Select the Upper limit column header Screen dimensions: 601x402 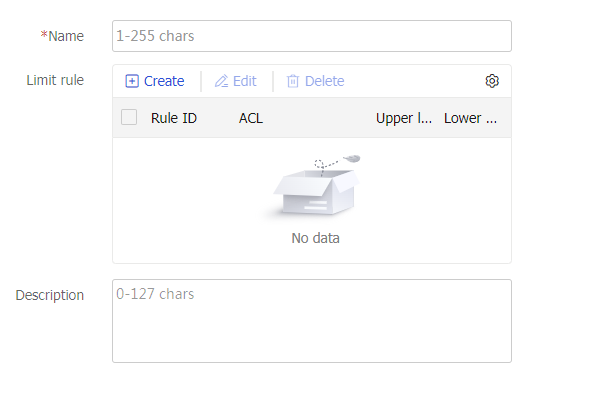pos(405,118)
